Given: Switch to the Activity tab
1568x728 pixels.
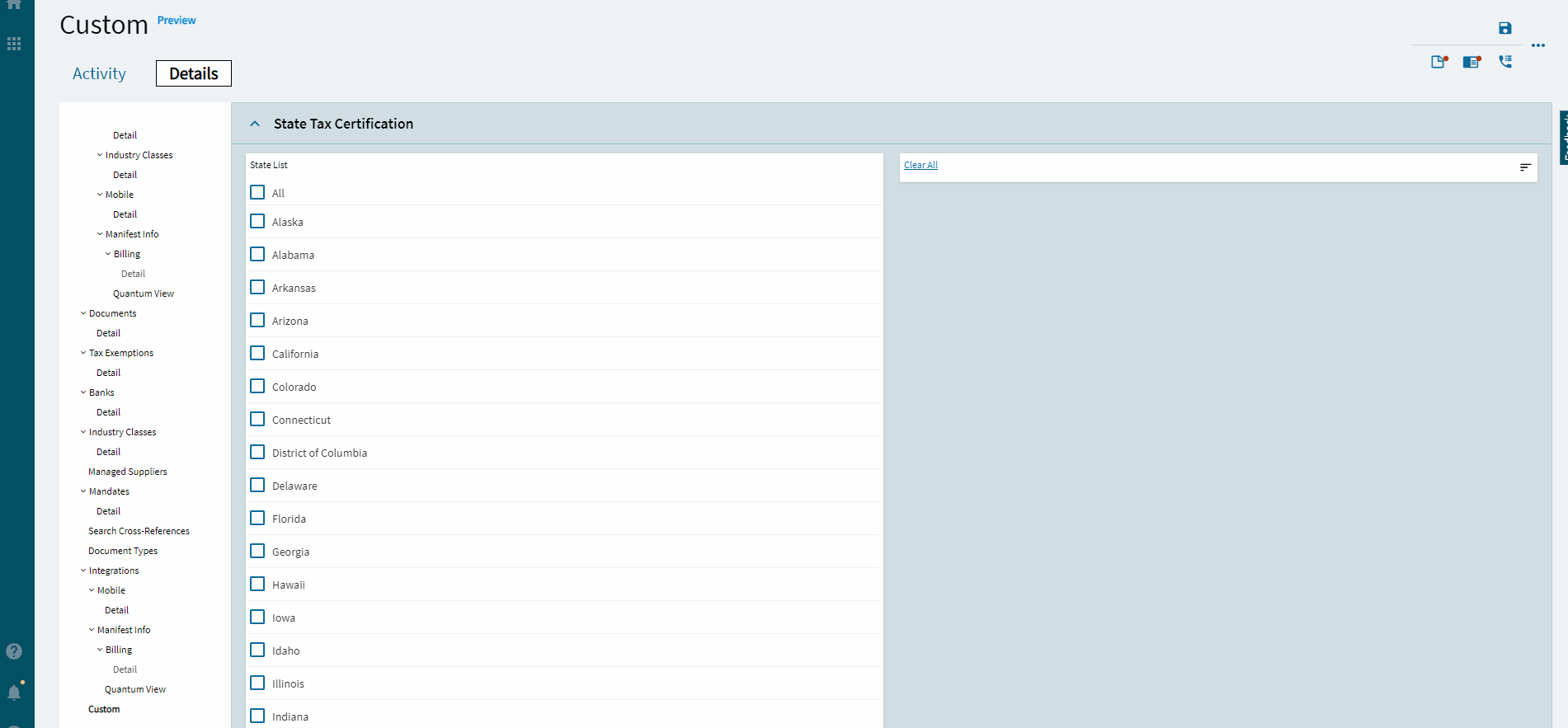Looking at the screenshot, I should (x=99, y=73).
